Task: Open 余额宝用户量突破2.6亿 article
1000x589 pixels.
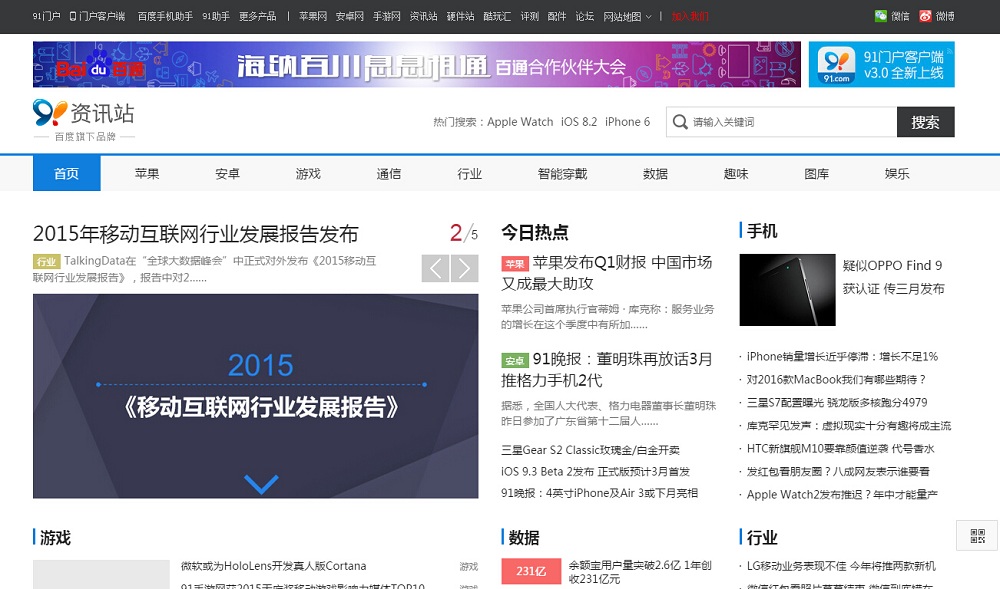Action: coord(640,572)
